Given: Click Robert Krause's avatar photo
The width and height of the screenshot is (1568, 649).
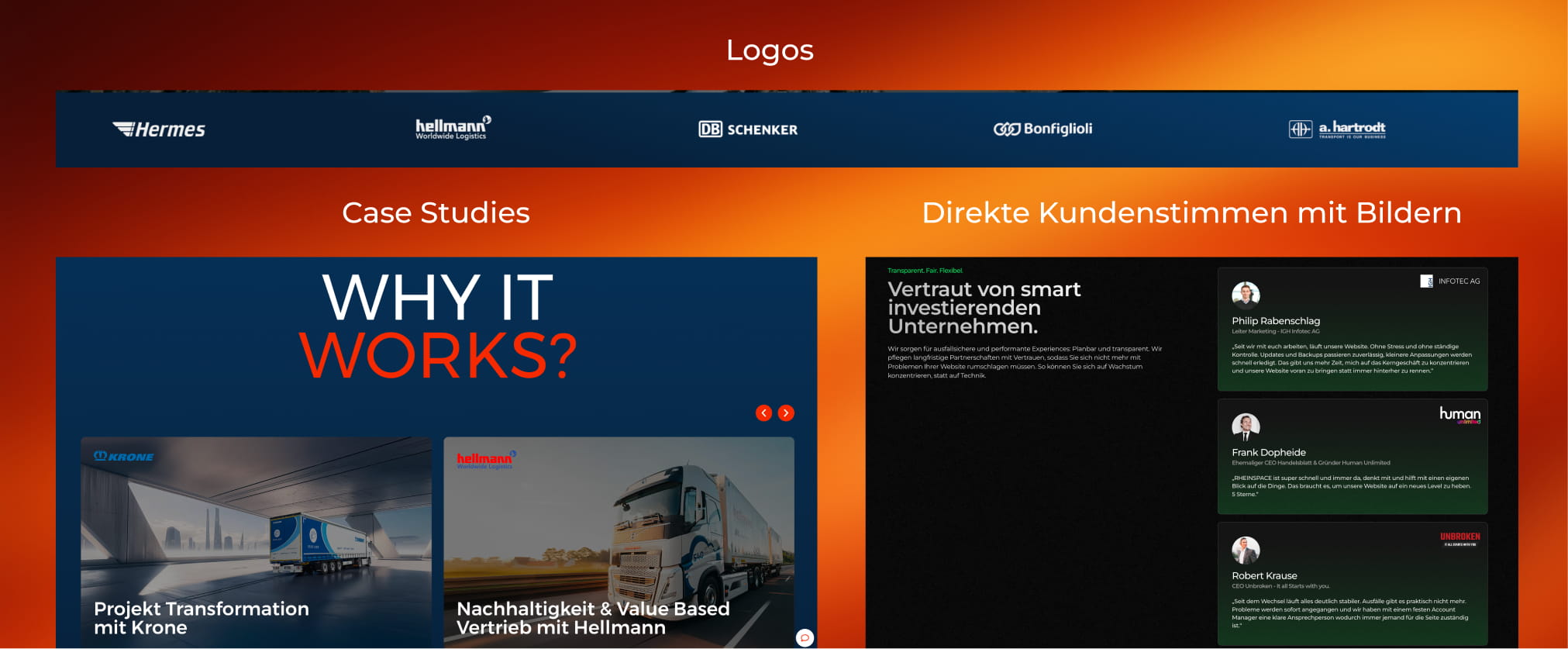Looking at the screenshot, I should [1246, 551].
